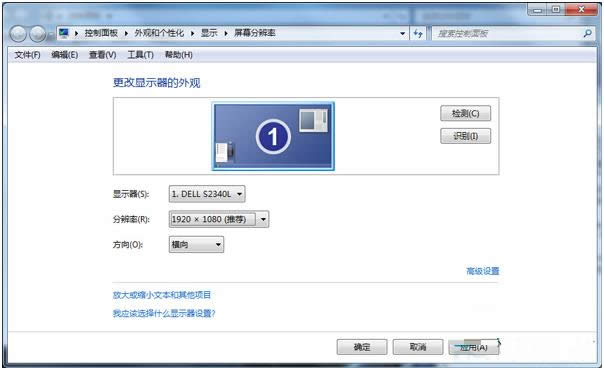
Task: Open the 查看(V) menu
Action: [x=102, y=55]
